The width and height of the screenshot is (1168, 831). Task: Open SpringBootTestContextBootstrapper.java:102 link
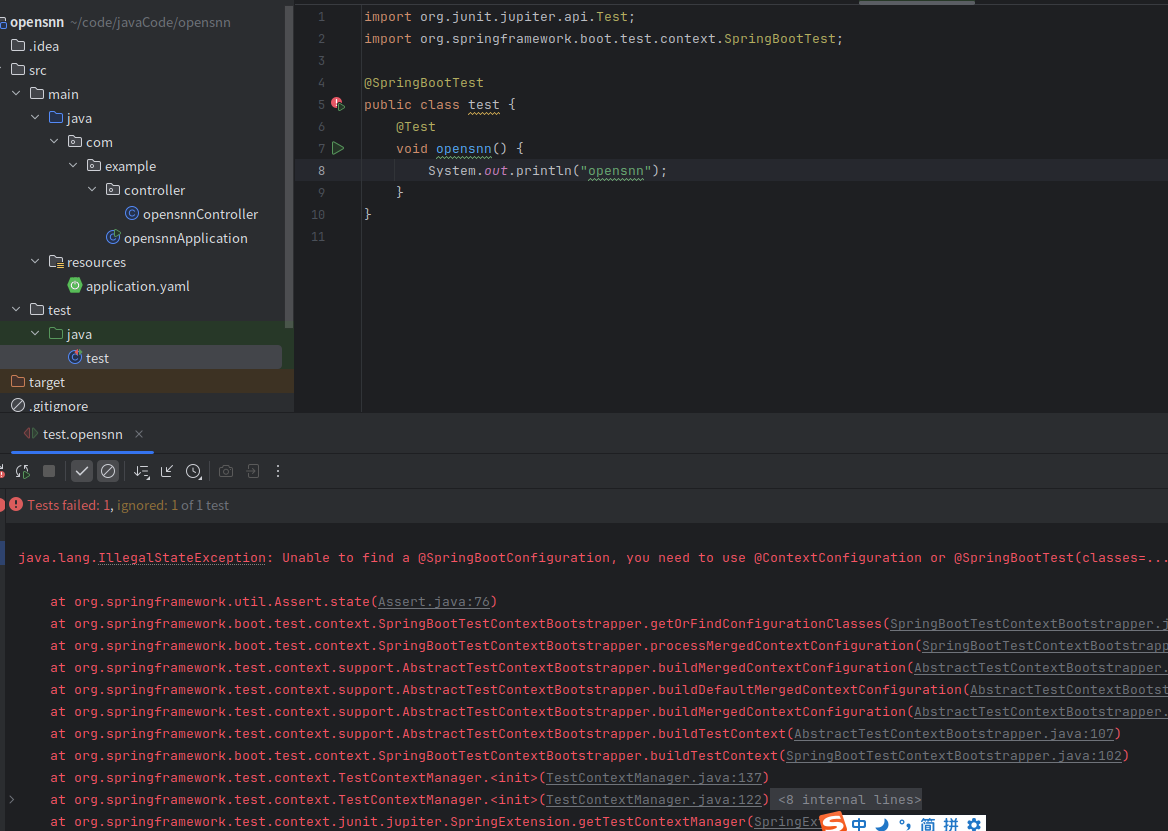click(x=954, y=756)
